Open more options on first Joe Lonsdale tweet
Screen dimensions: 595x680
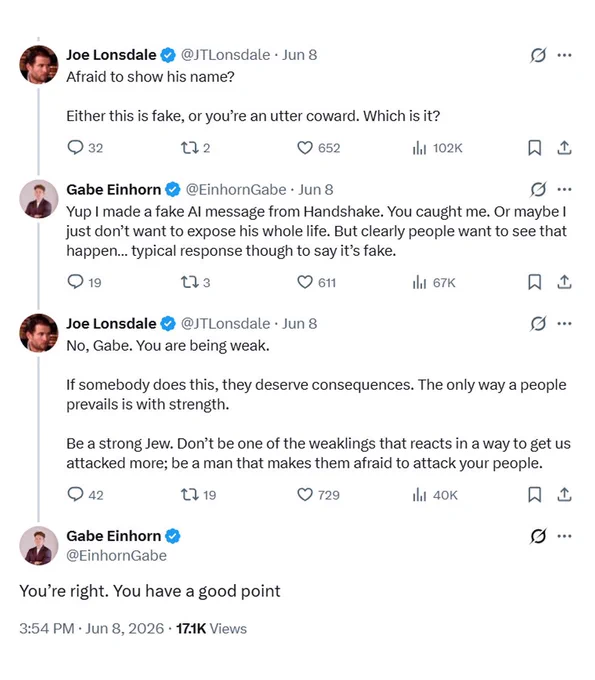tap(564, 55)
